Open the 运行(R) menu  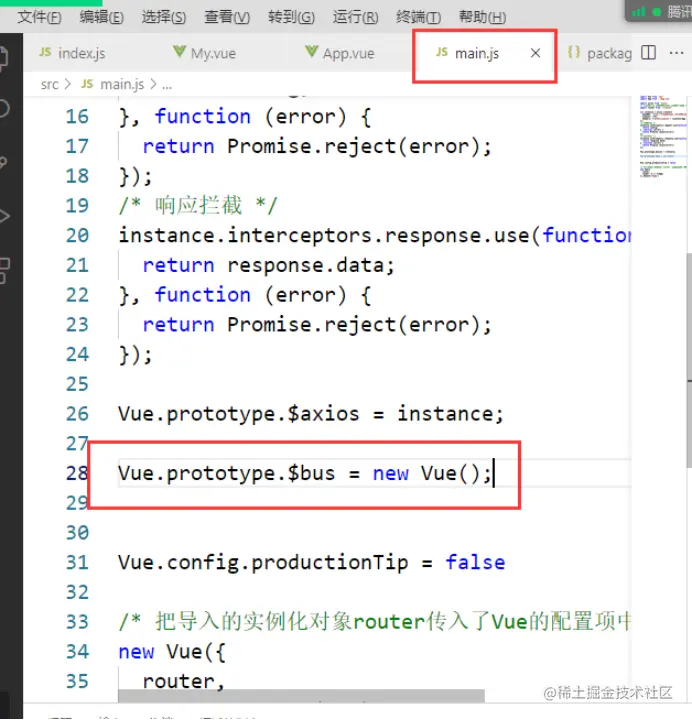click(355, 17)
